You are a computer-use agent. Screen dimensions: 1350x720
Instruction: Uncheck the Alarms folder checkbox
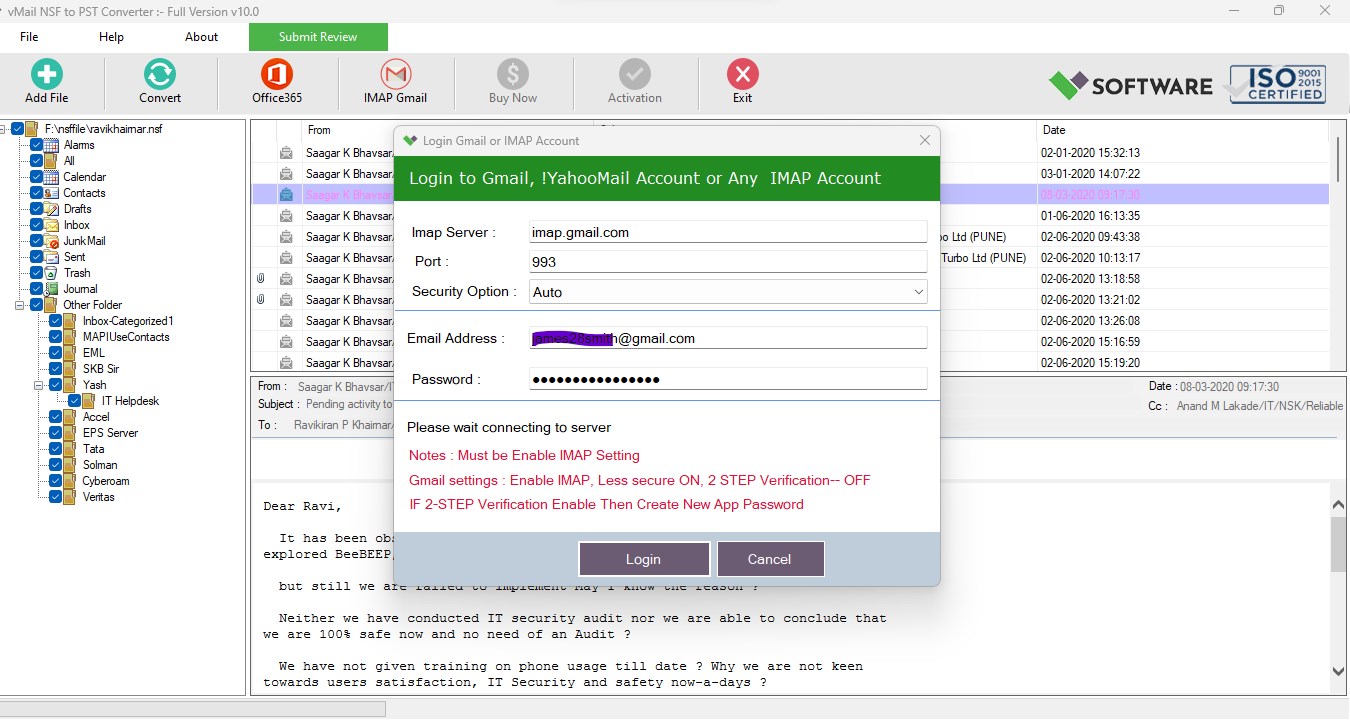(x=37, y=145)
